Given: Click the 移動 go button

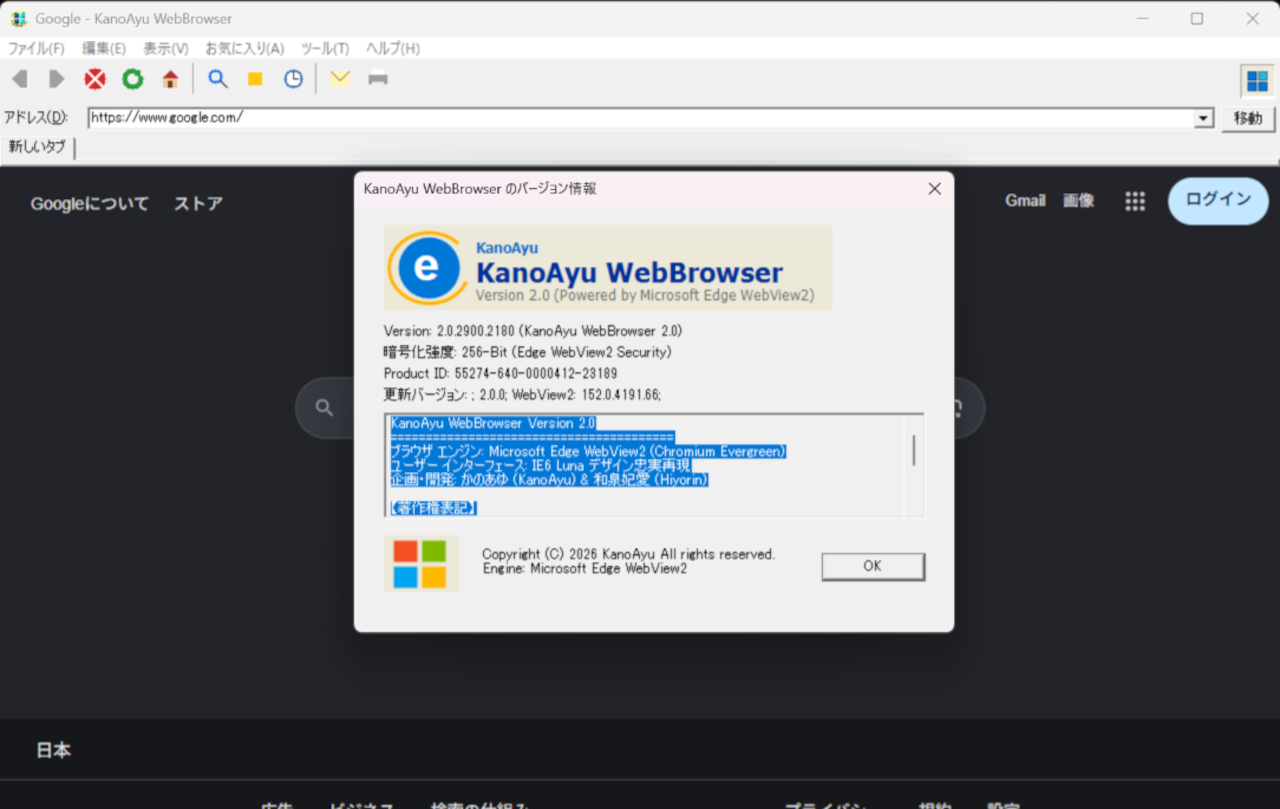Looking at the screenshot, I should tap(1248, 118).
